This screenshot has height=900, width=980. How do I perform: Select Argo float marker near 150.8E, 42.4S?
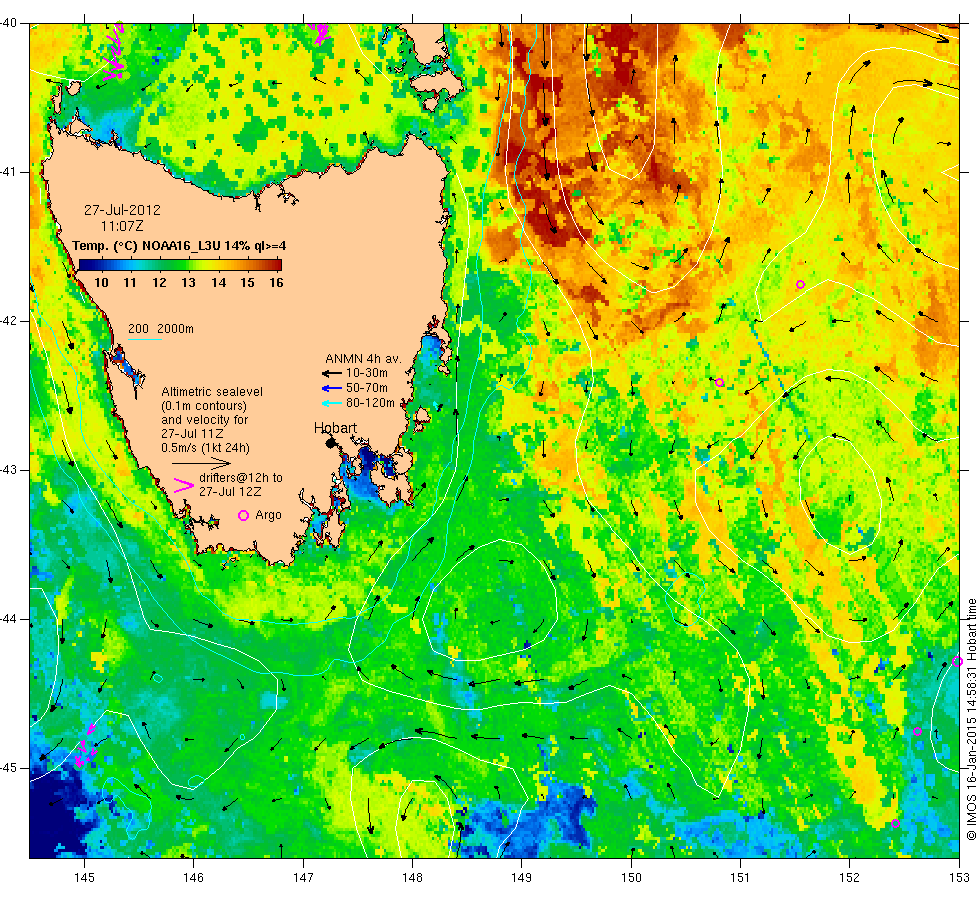719,382
